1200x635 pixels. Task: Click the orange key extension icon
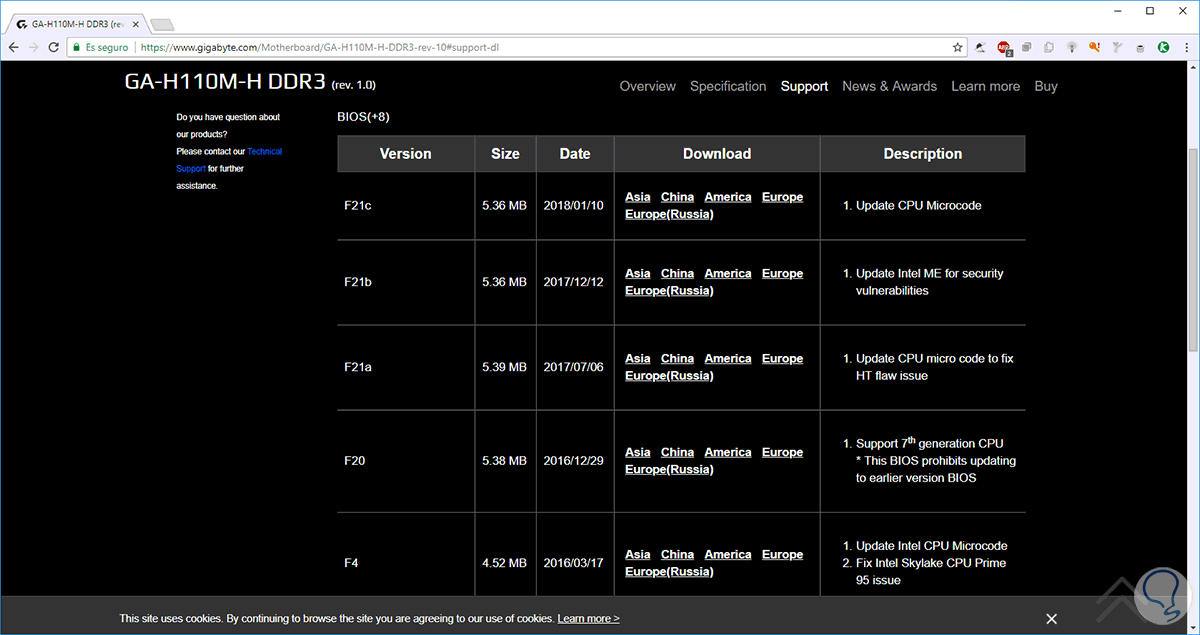tap(1094, 47)
